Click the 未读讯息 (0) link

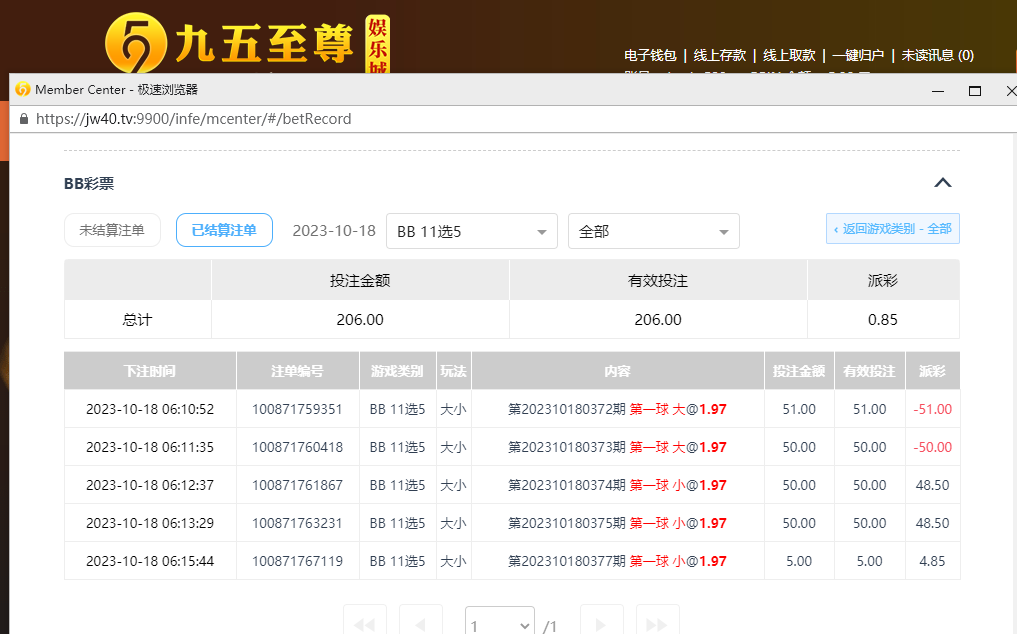pyautogui.click(x=937, y=55)
